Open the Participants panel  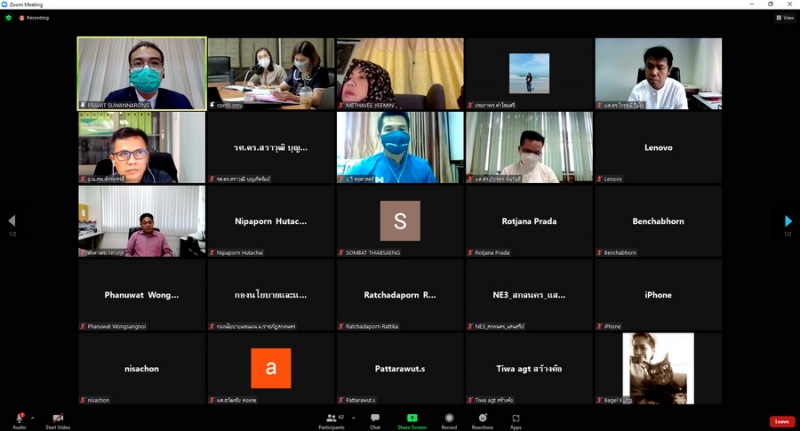(x=331, y=418)
